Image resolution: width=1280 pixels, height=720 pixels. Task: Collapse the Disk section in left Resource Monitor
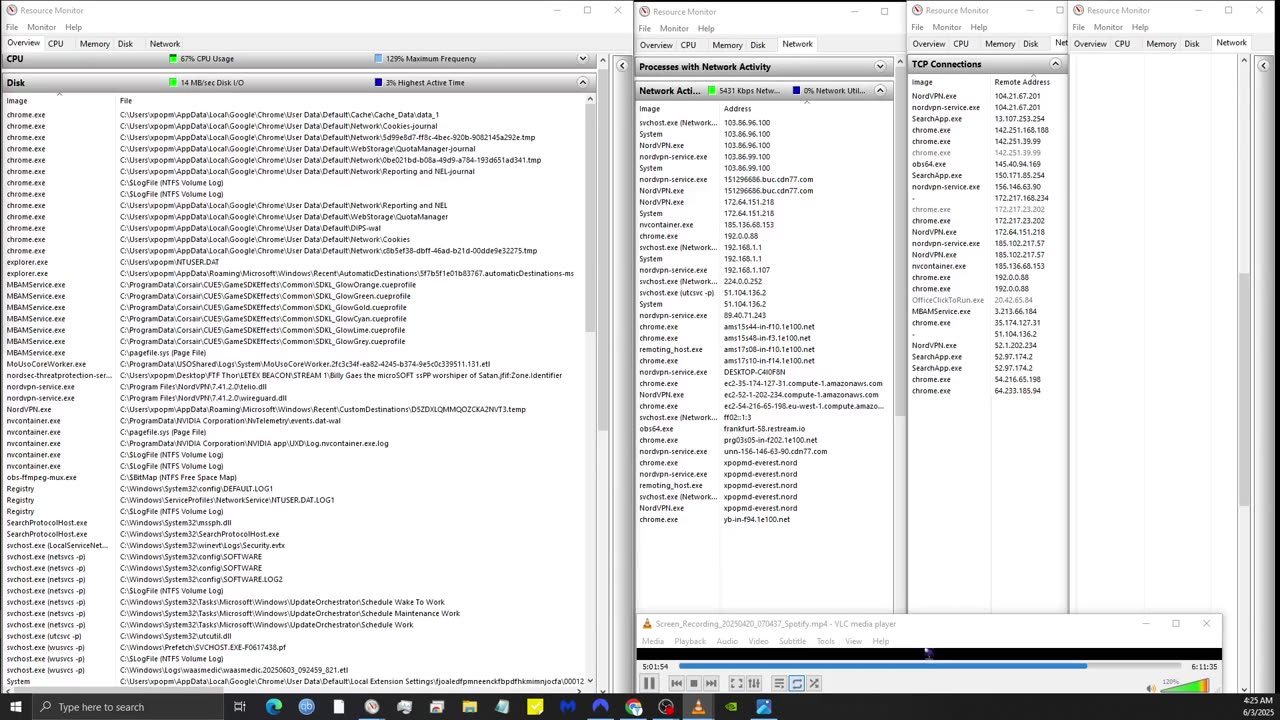(x=582, y=83)
